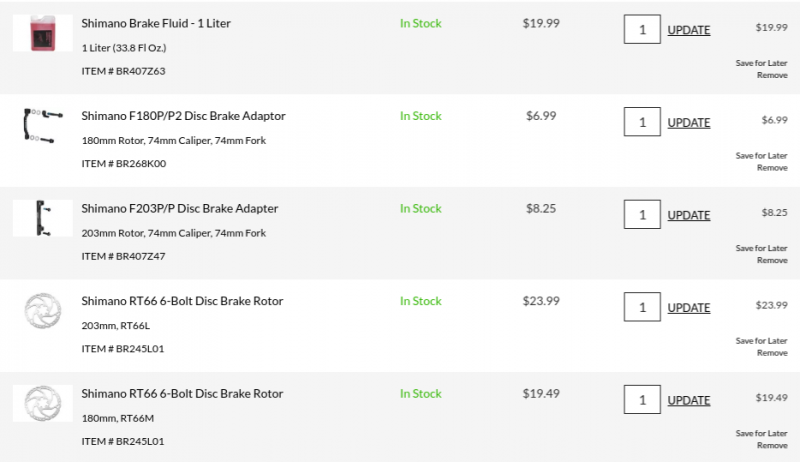Click the 203mm RT66 rotor thumbnail image
The image size is (800, 462).
tap(42, 310)
